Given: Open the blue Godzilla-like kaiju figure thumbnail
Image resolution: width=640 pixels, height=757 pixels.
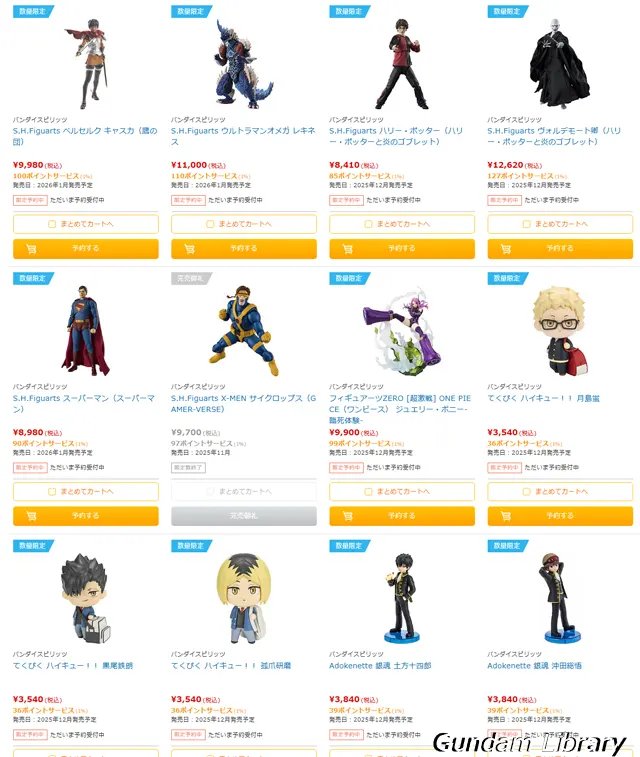Looking at the screenshot, I should click(x=243, y=63).
